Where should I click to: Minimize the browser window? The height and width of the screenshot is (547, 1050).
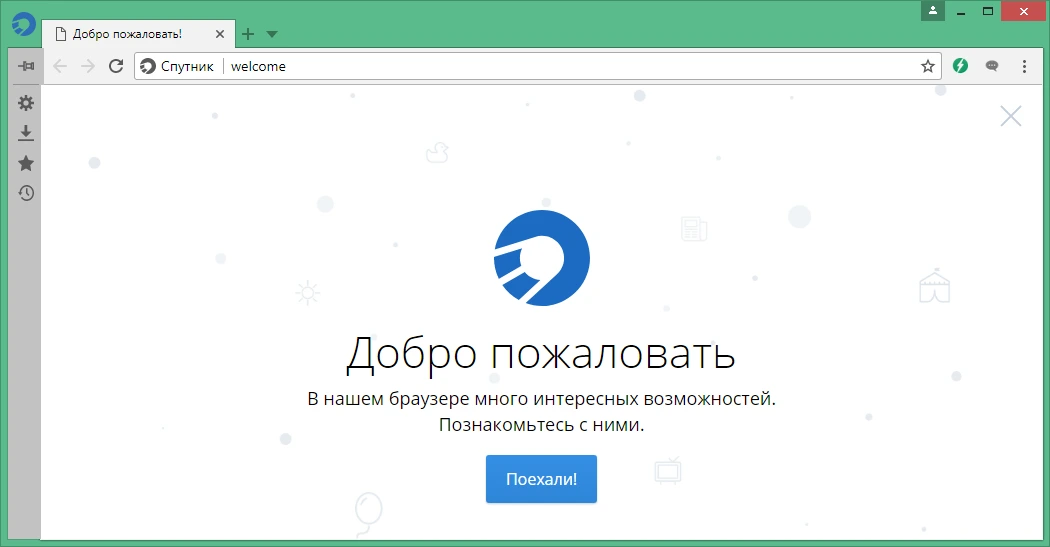[960, 11]
